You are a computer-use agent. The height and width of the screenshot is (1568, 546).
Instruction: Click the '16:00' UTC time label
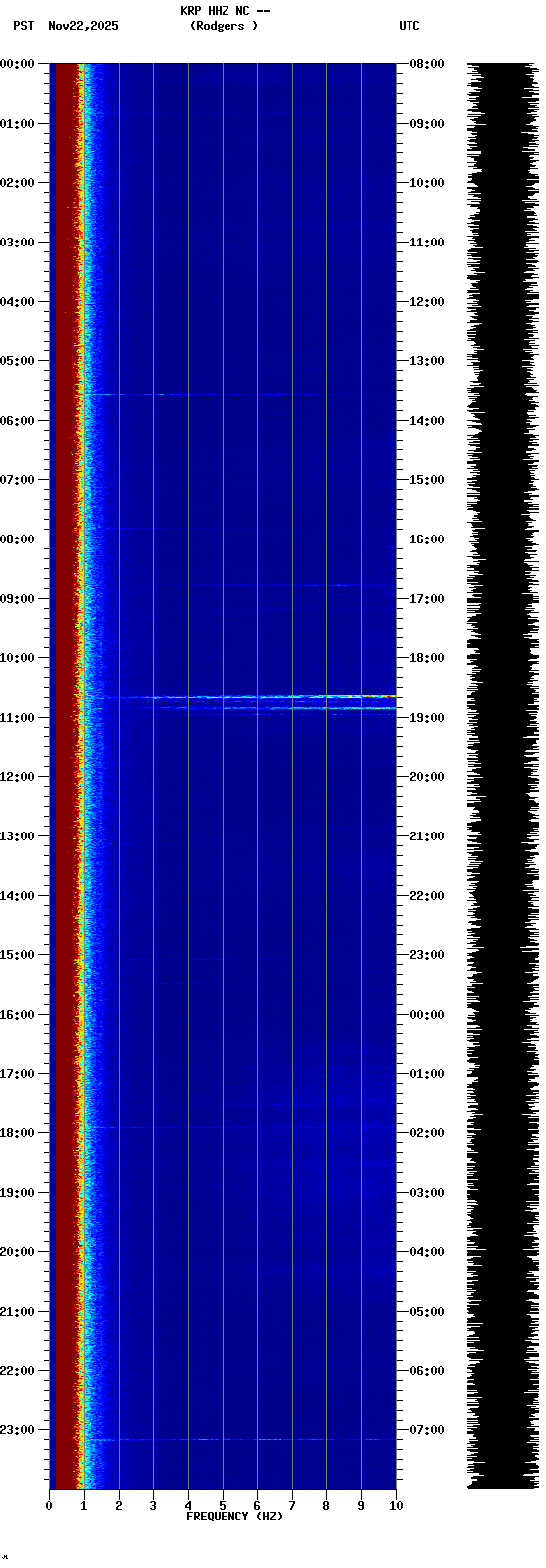click(427, 539)
